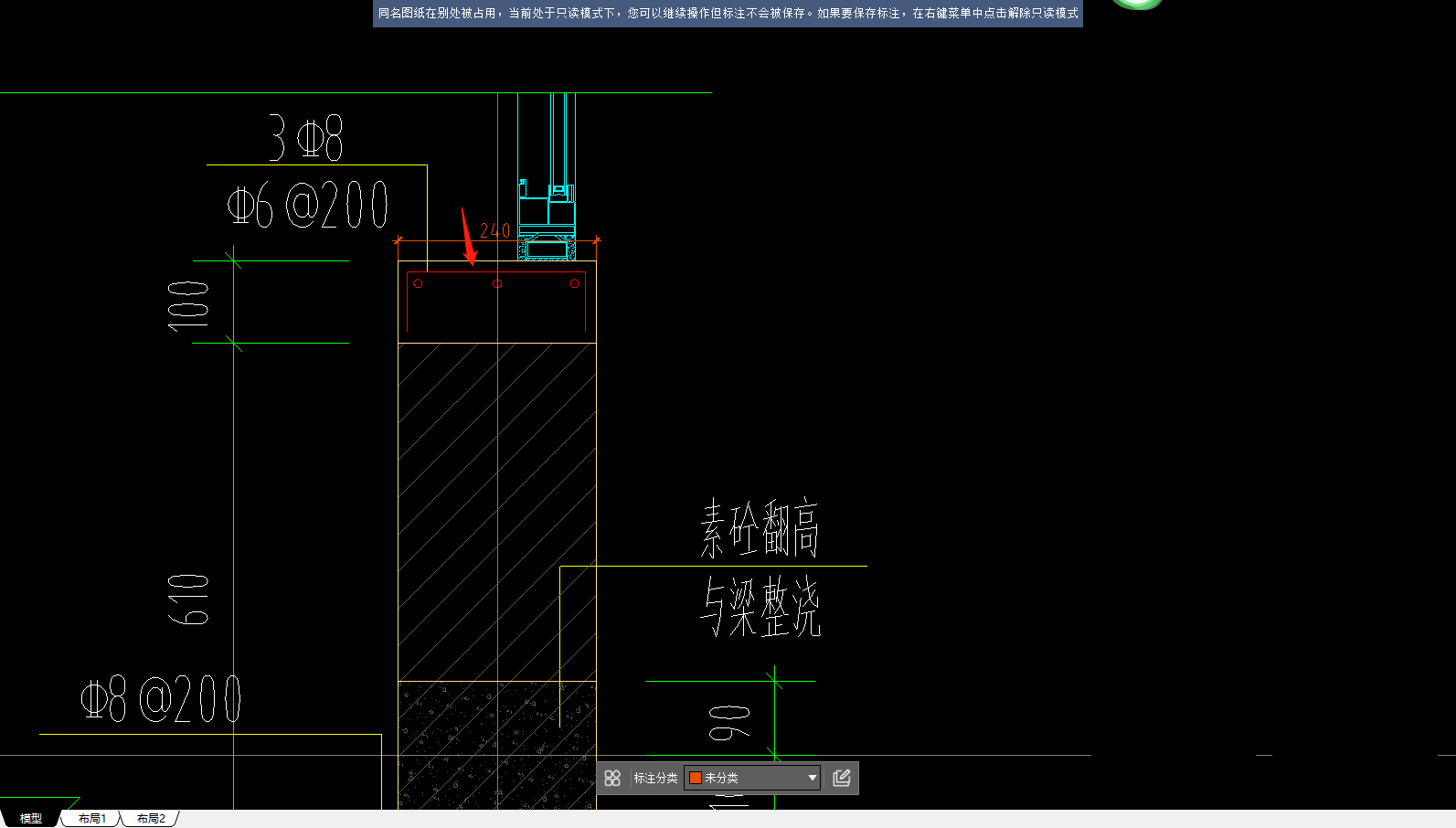This screenshot has width=1456, height=828.
Task: Click the read-only mode notification banner
Action: tap(728, 13)
